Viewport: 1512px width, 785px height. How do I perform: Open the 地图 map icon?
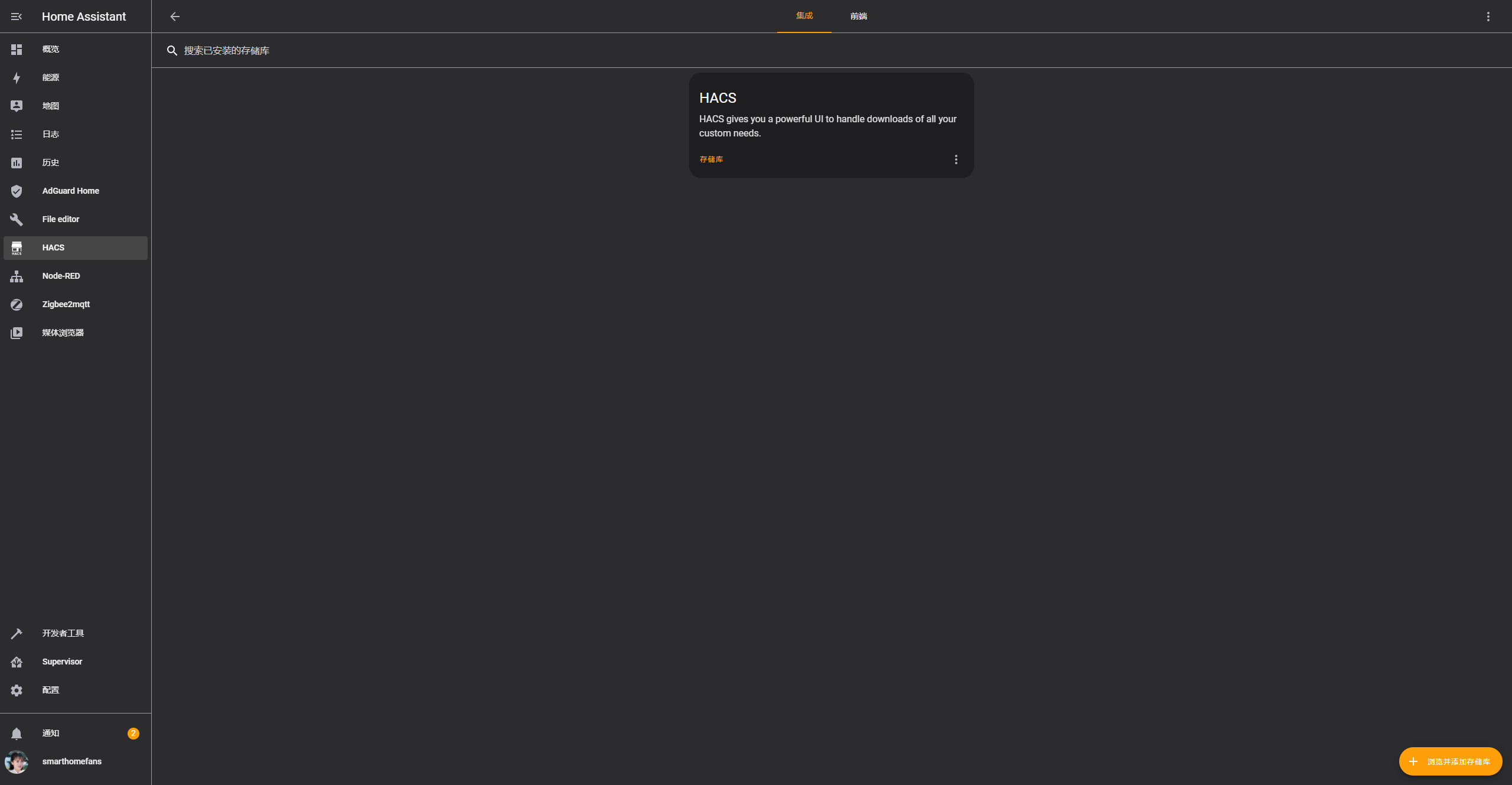tap(17, 106)
